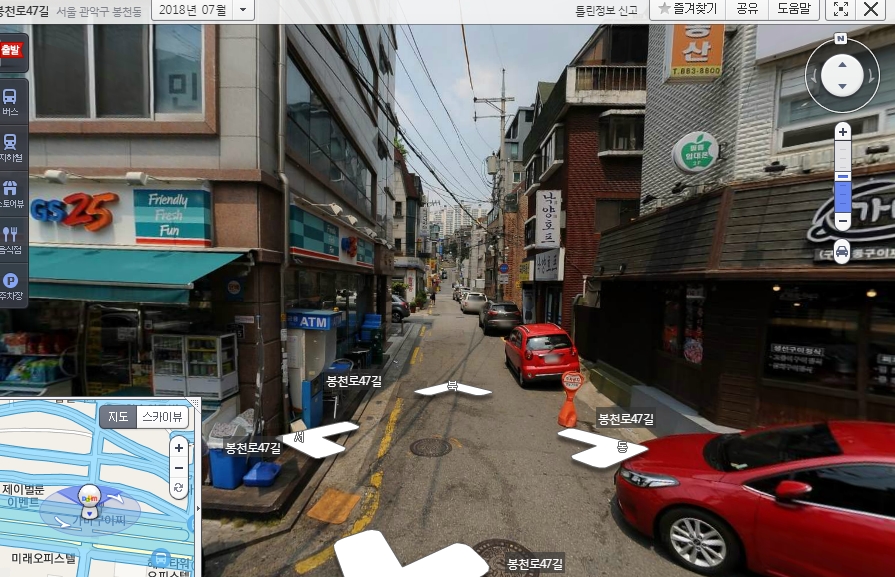Show bus stops with the 버스 icon

click(x=10, y=101)
